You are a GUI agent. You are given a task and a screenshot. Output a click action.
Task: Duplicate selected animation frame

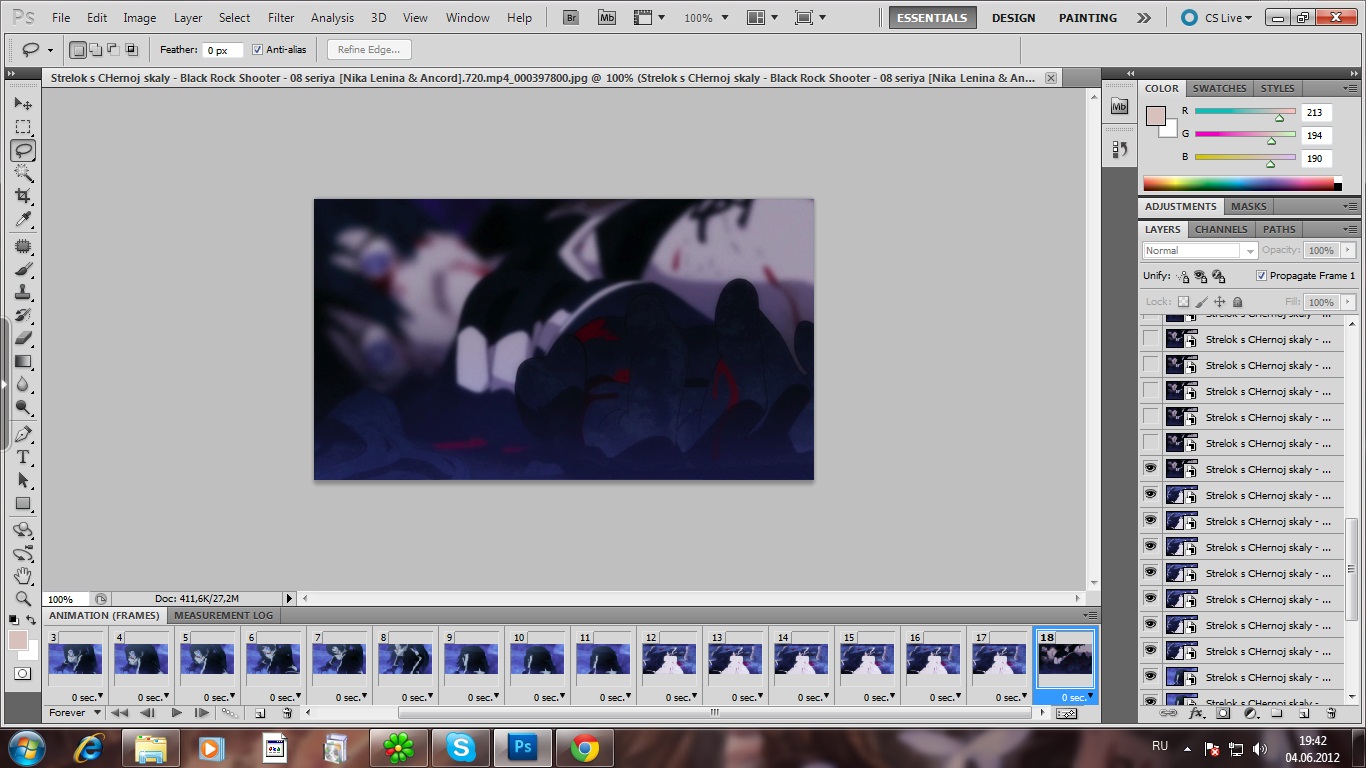(260, 713)
